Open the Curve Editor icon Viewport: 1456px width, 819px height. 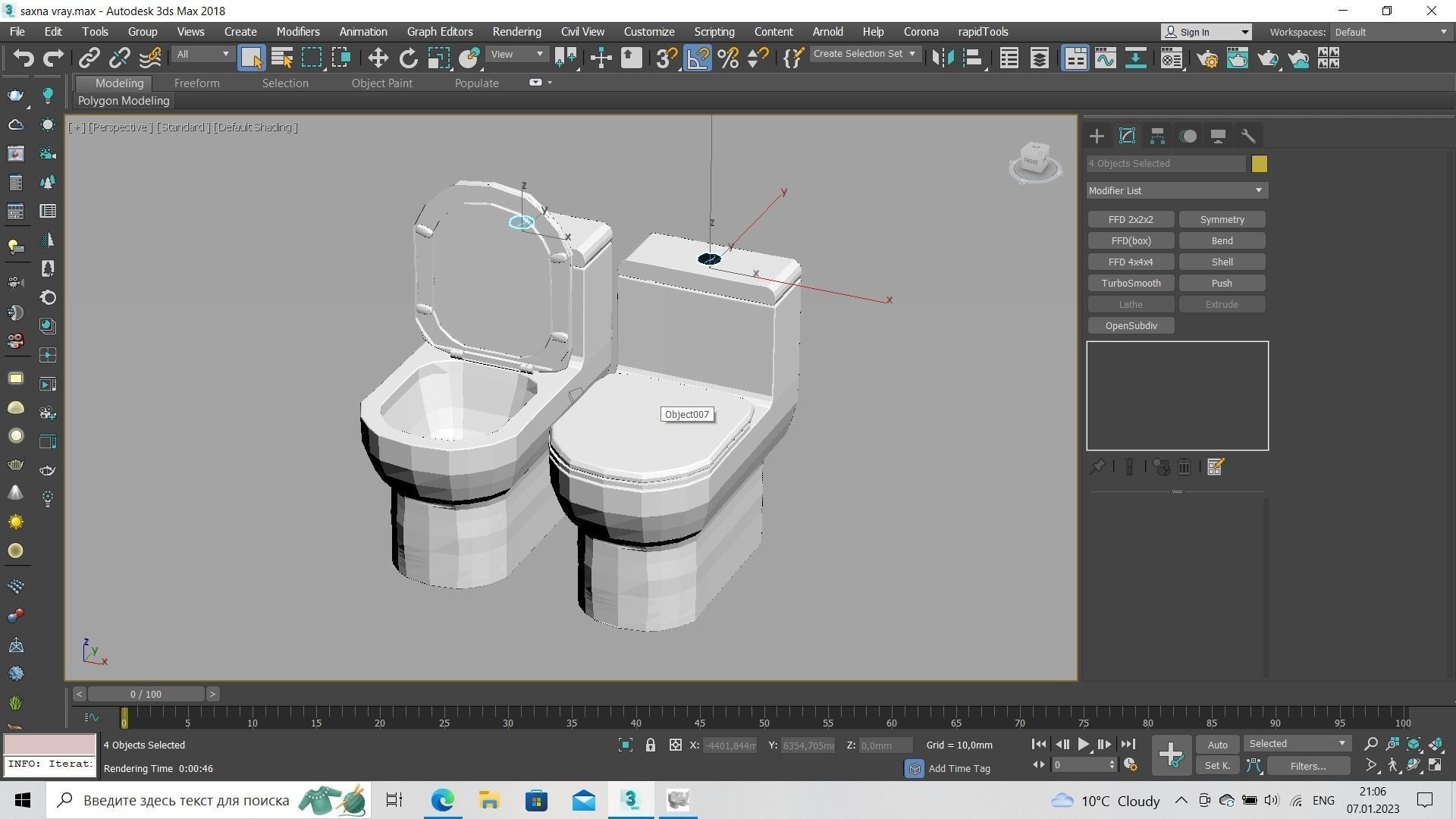[x=1105, y=58]
